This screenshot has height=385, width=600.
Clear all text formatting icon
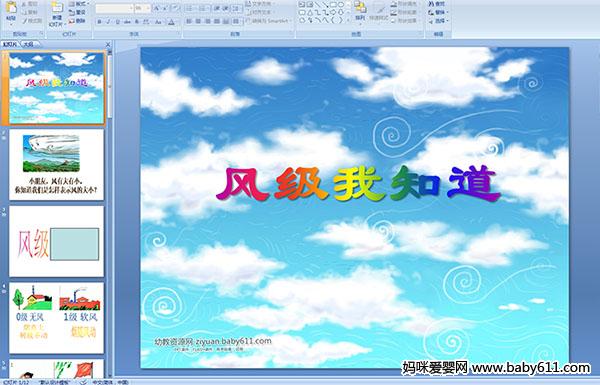175,8
